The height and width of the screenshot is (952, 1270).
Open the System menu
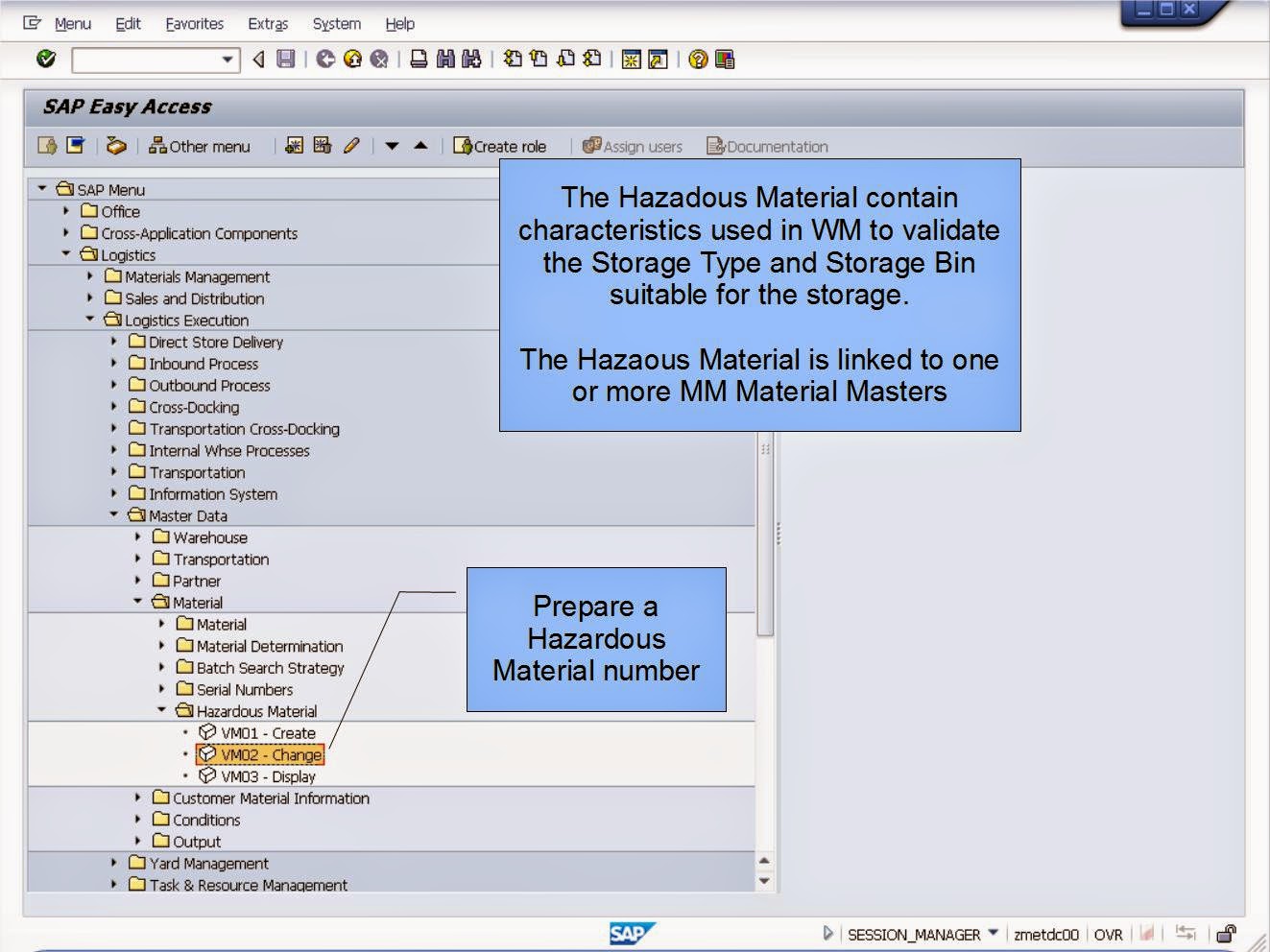(x=337, y=24)
